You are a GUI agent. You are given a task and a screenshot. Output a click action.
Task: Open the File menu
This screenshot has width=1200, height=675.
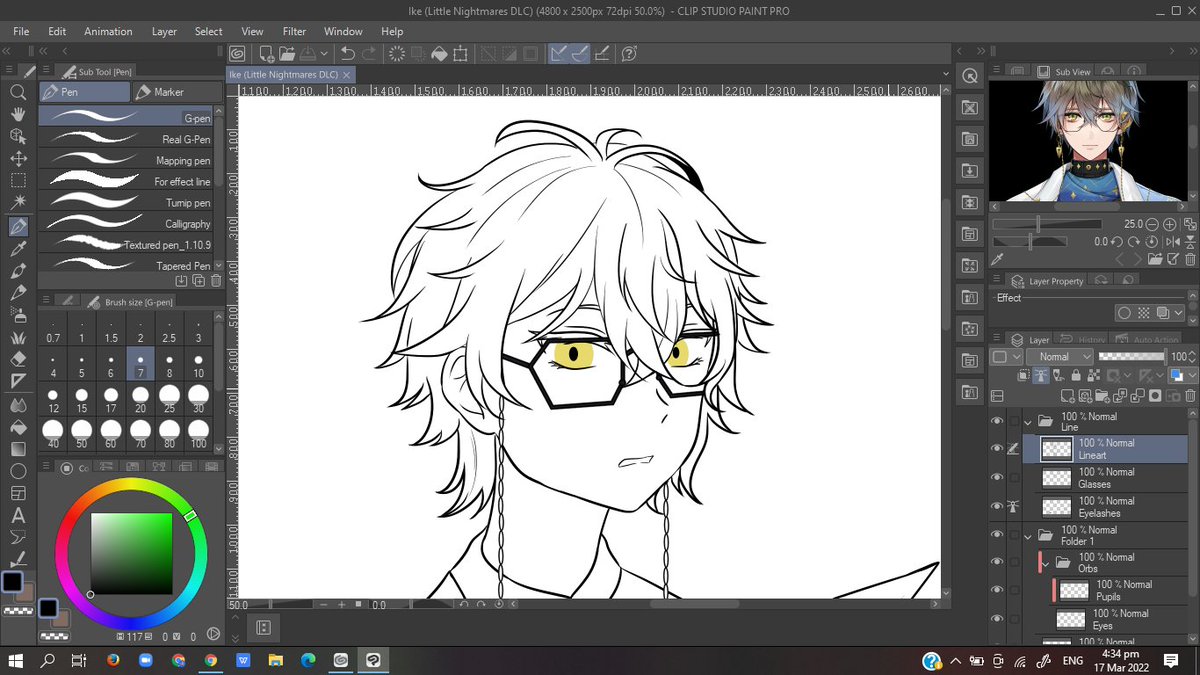21,31
